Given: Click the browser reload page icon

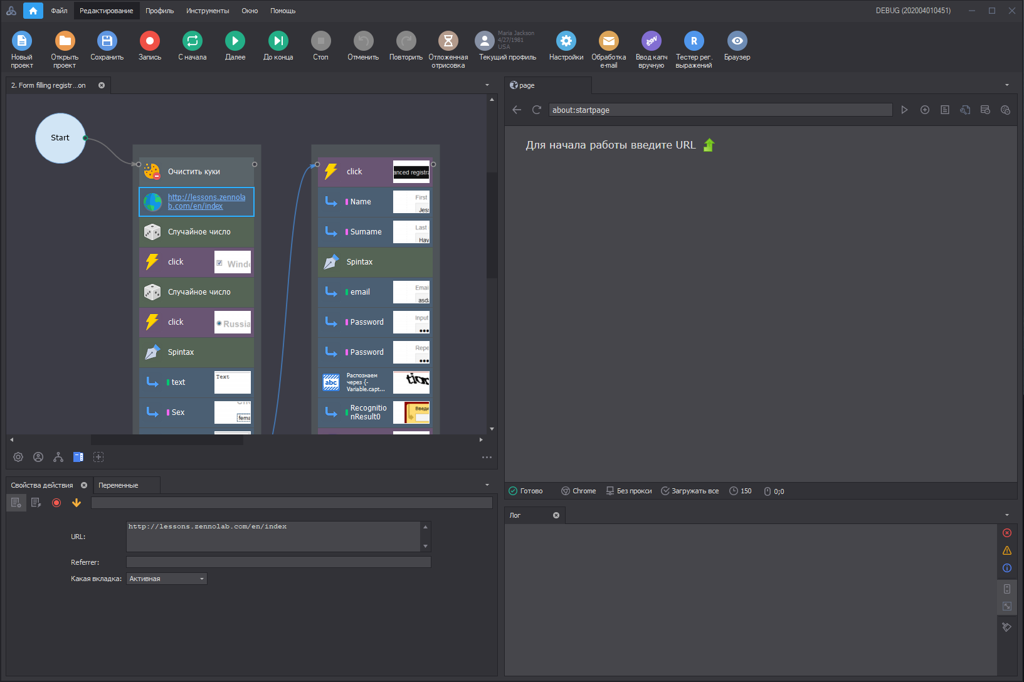Looking at the screenshot, I should [537, 110].
